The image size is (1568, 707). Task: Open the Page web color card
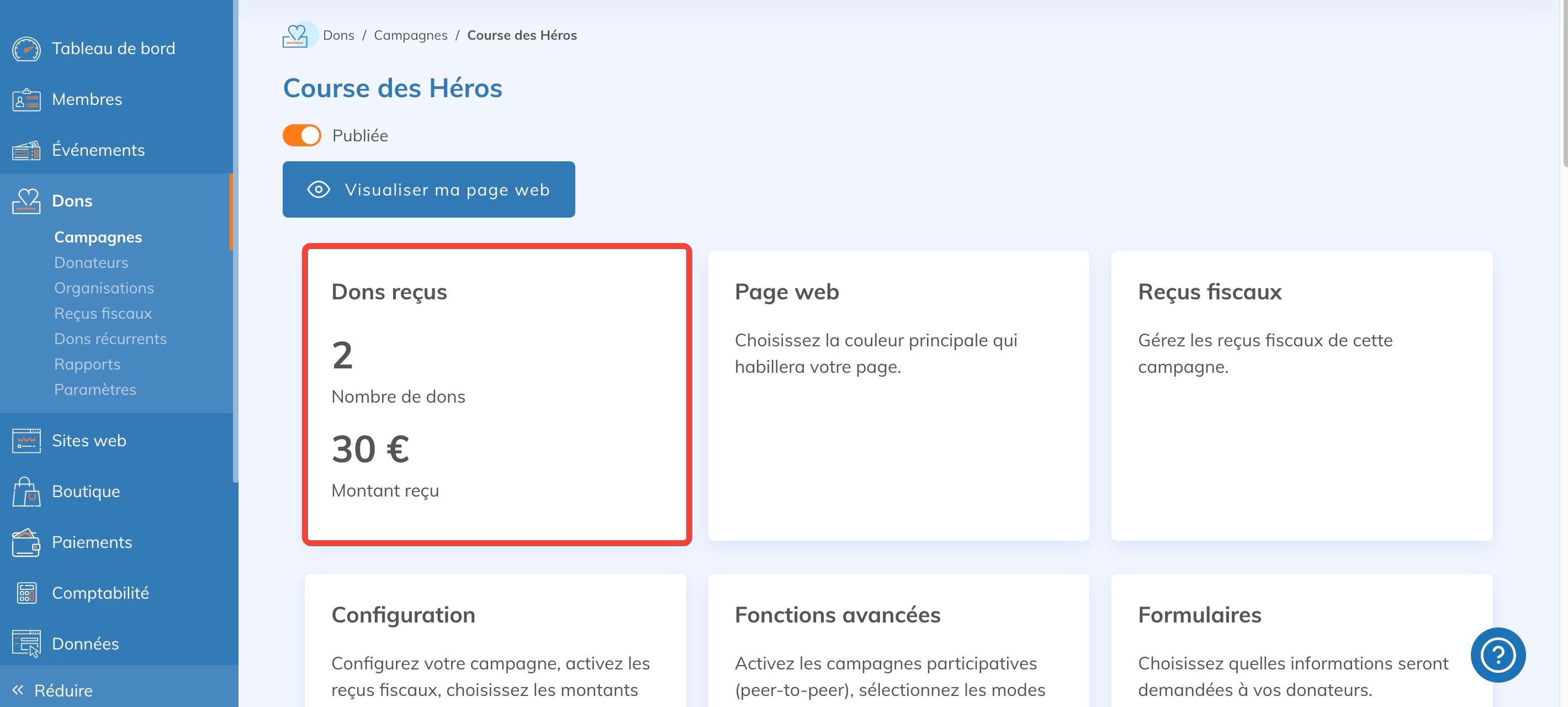(x=898, y=394)
